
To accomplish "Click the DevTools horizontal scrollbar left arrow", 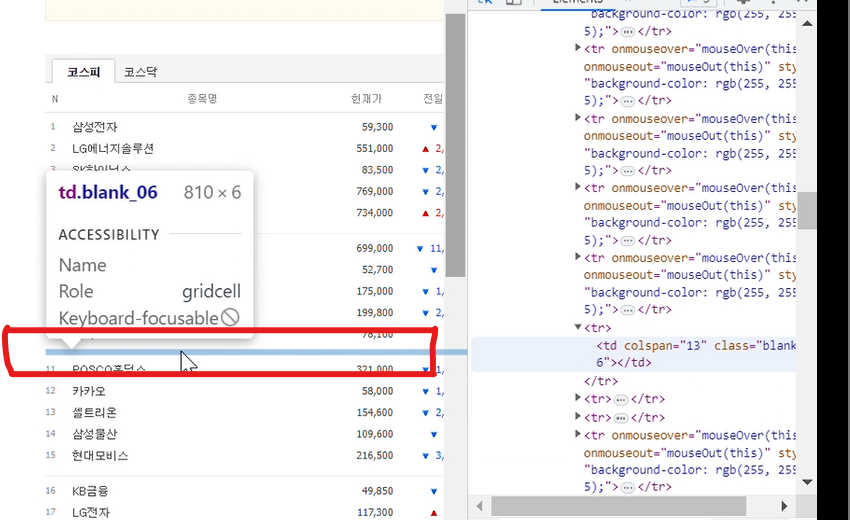I will coord(480,506).
